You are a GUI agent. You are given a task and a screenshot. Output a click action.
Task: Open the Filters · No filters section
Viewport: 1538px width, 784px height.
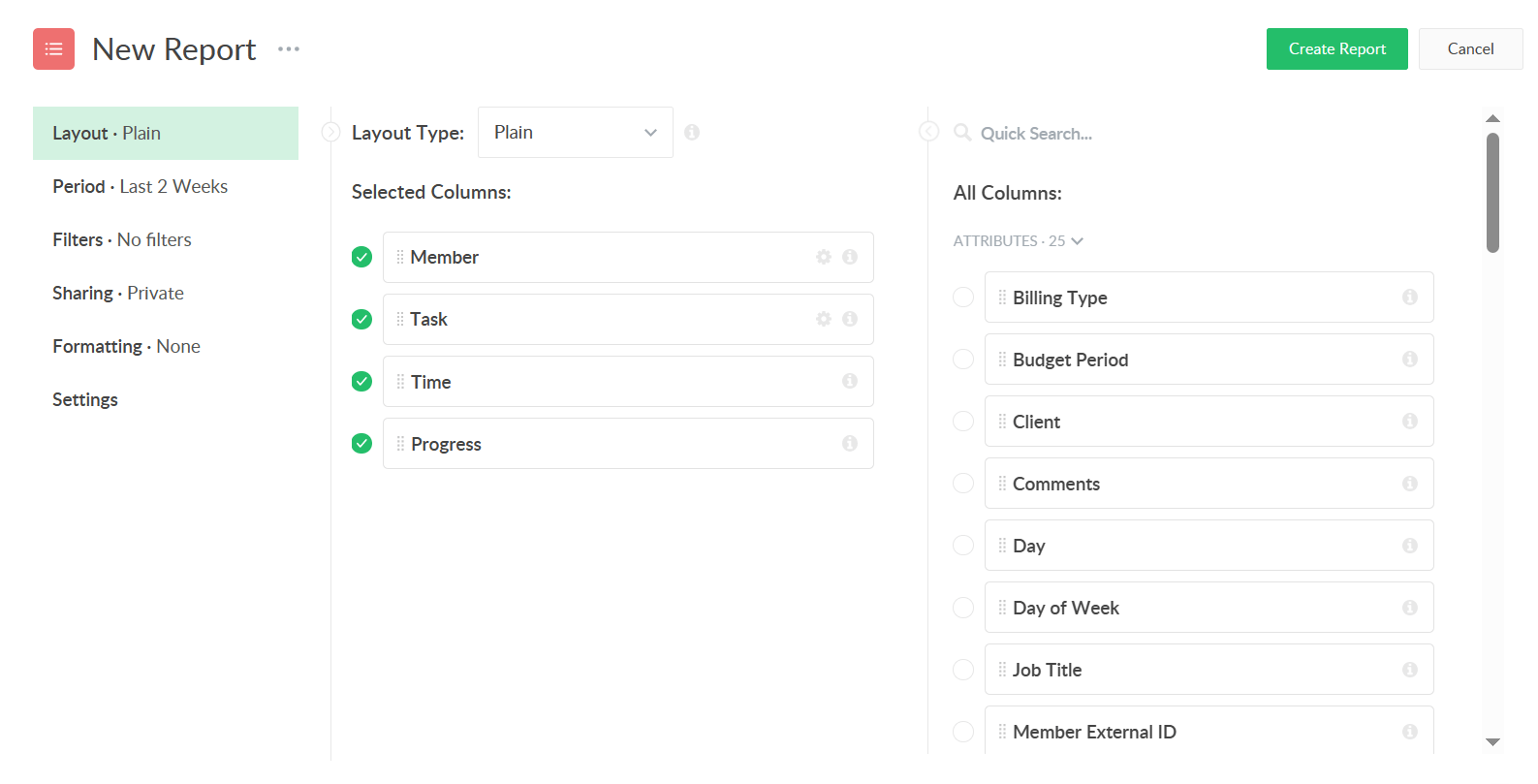point(166,239)
